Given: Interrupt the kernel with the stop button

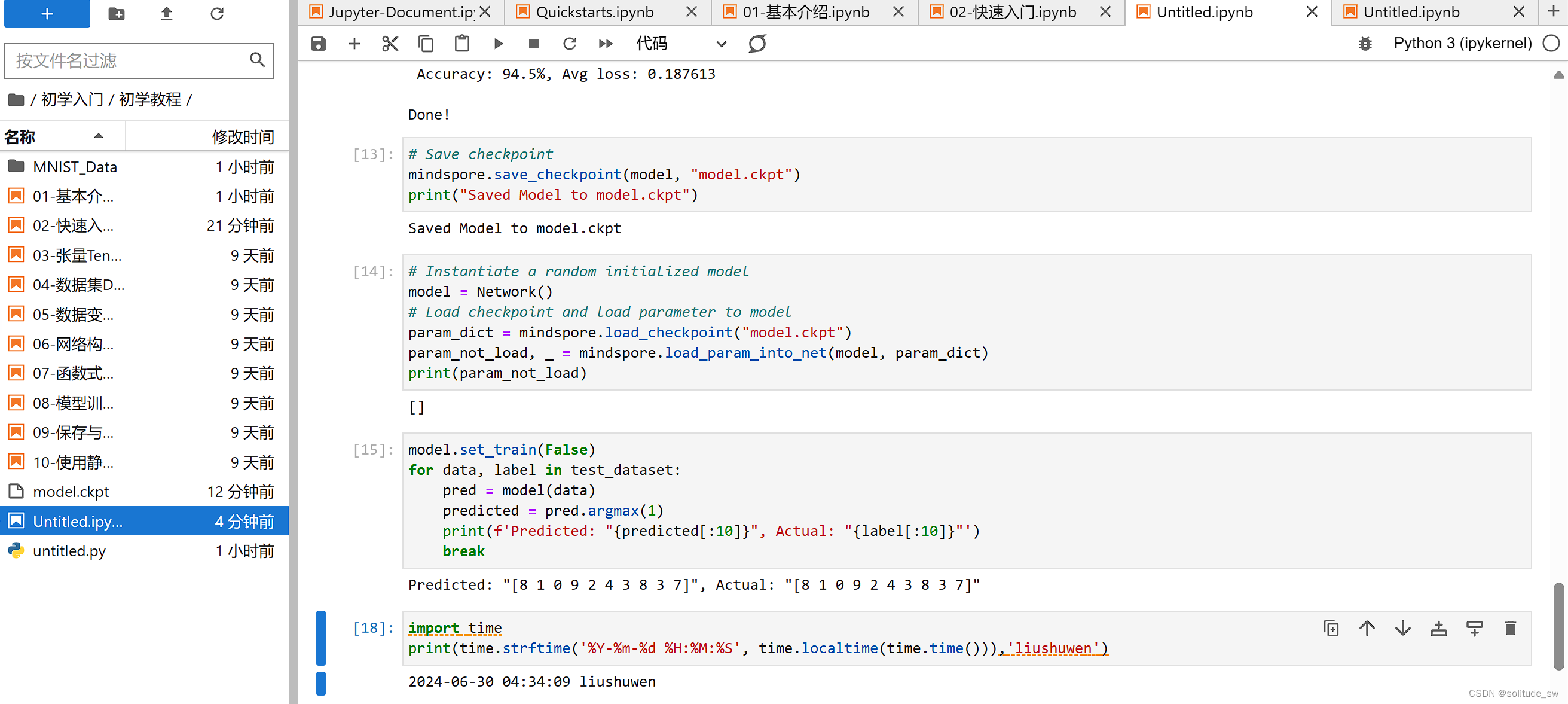Looking at the screenshot, I should 534,43.
